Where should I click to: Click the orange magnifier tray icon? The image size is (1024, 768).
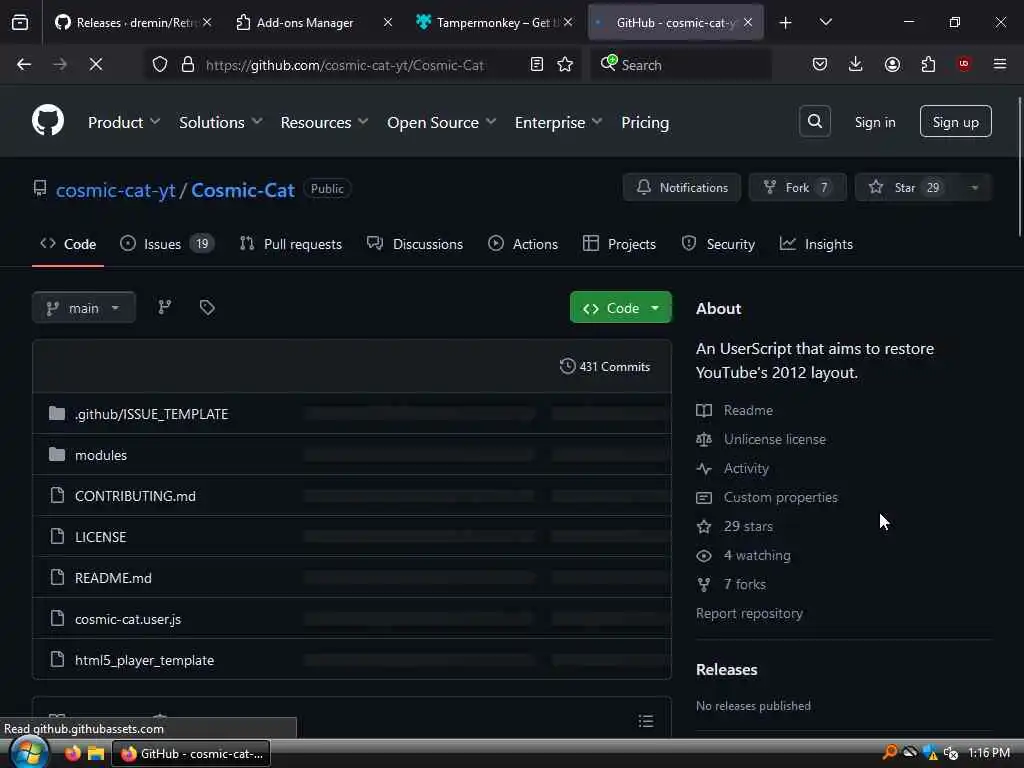click(889, 752)
